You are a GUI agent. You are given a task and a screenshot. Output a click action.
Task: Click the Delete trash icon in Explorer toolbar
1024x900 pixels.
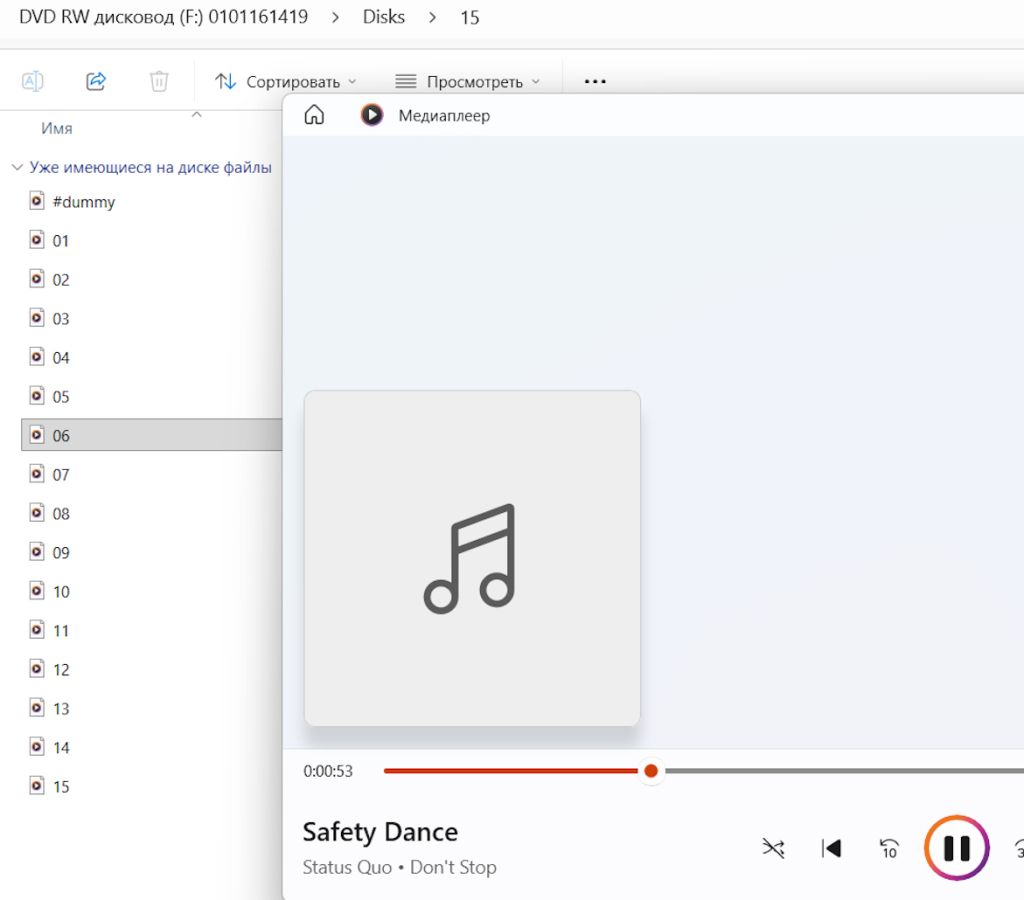point(159,81)
